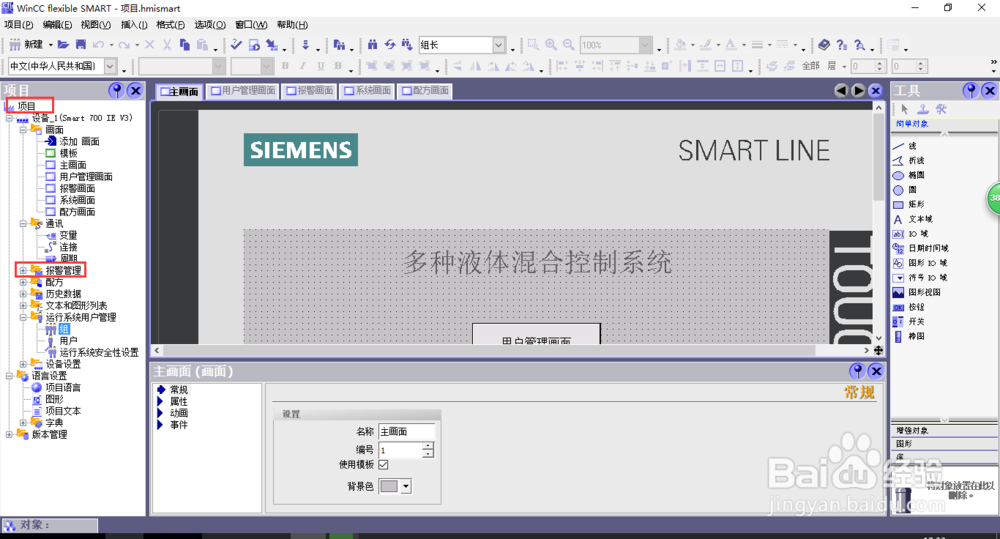Image resolution: width=1000 pixels, height=539 pixels.
Task: Open find with the binoculars icon
Action: point(372,45)
